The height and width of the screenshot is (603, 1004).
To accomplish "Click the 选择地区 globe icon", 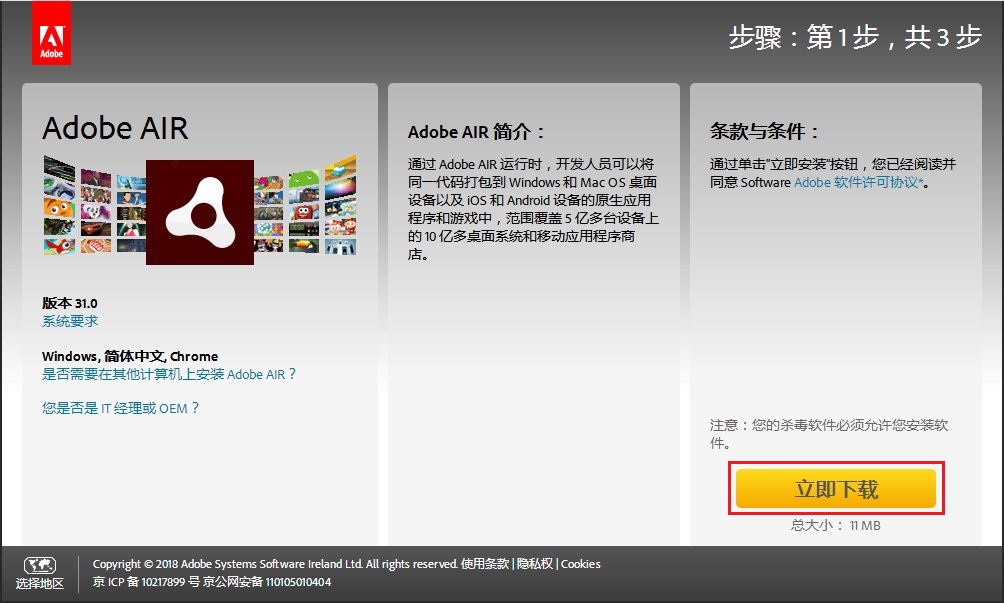I will pos(40,565).
